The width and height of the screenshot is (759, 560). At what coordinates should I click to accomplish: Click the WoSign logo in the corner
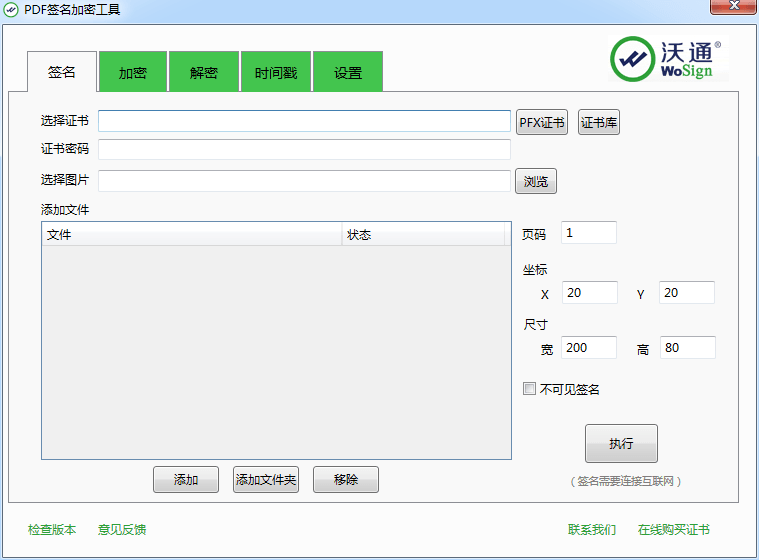(666, 60)
